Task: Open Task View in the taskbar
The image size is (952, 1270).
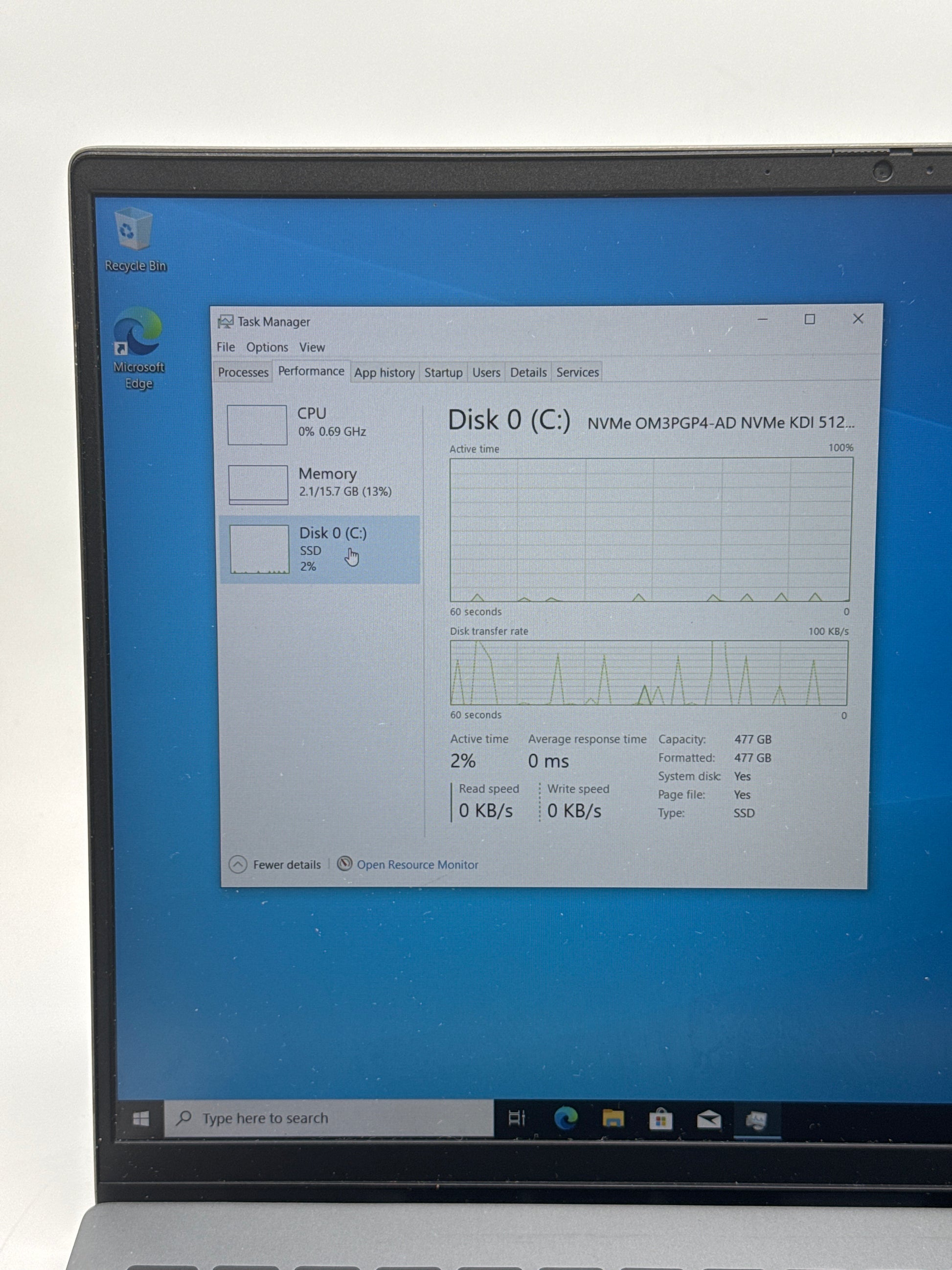Action: (x=517, y=1118)
